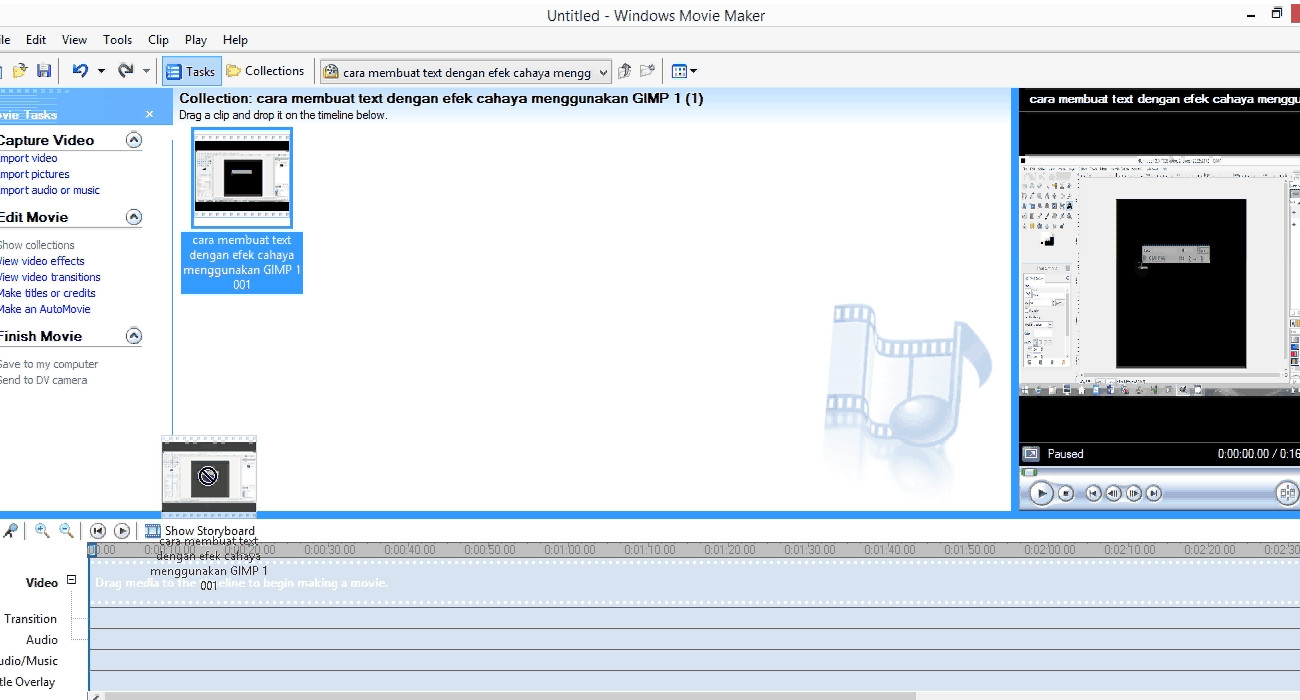The width and height of the screenshot is (1300, 700).
Task: Click the 0:02:00.00 mark on timeline ruler
Action: pyautogui.click(x=1049, y=550)
